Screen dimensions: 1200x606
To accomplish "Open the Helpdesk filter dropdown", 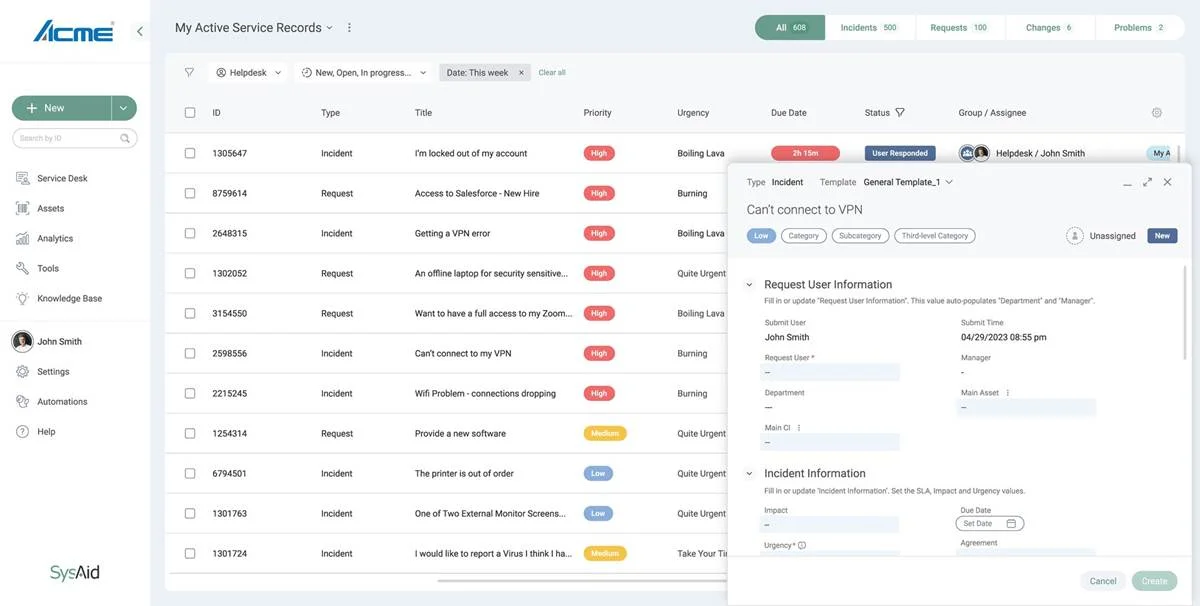I will [x=248, y=72].
